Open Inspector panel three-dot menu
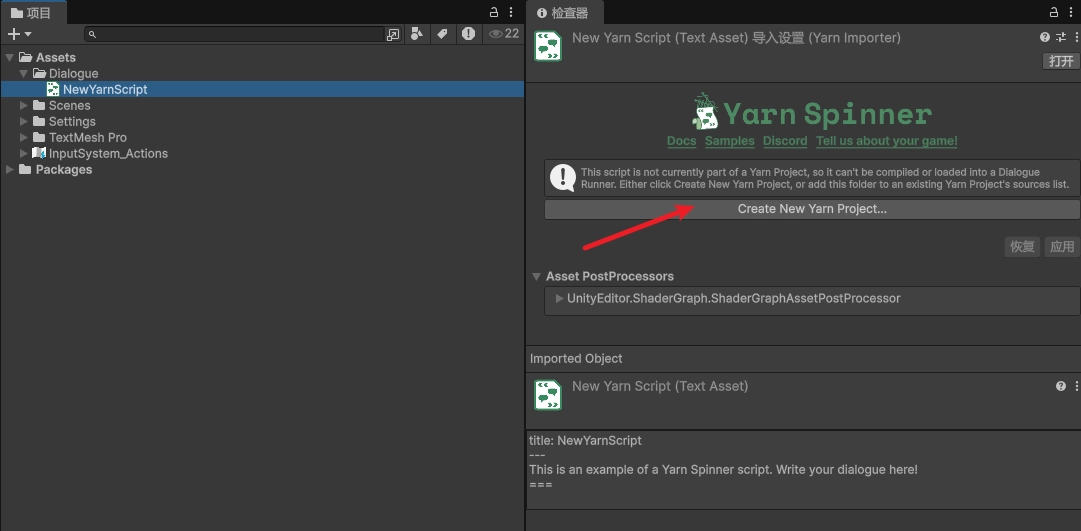This screenshot has height=531, width=1081. point(1071,12)
